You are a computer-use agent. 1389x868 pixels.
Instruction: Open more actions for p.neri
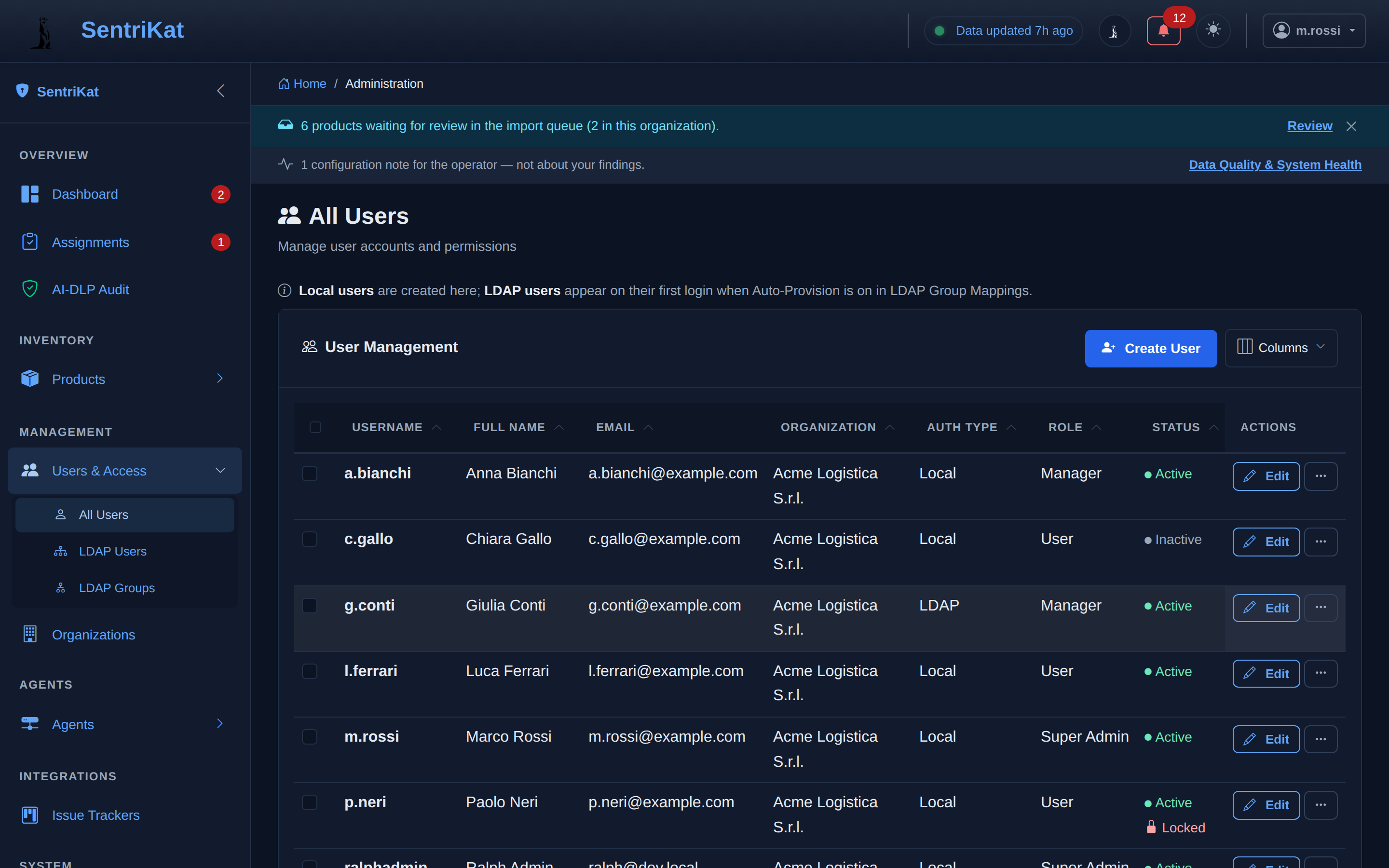coord(1320,805)
